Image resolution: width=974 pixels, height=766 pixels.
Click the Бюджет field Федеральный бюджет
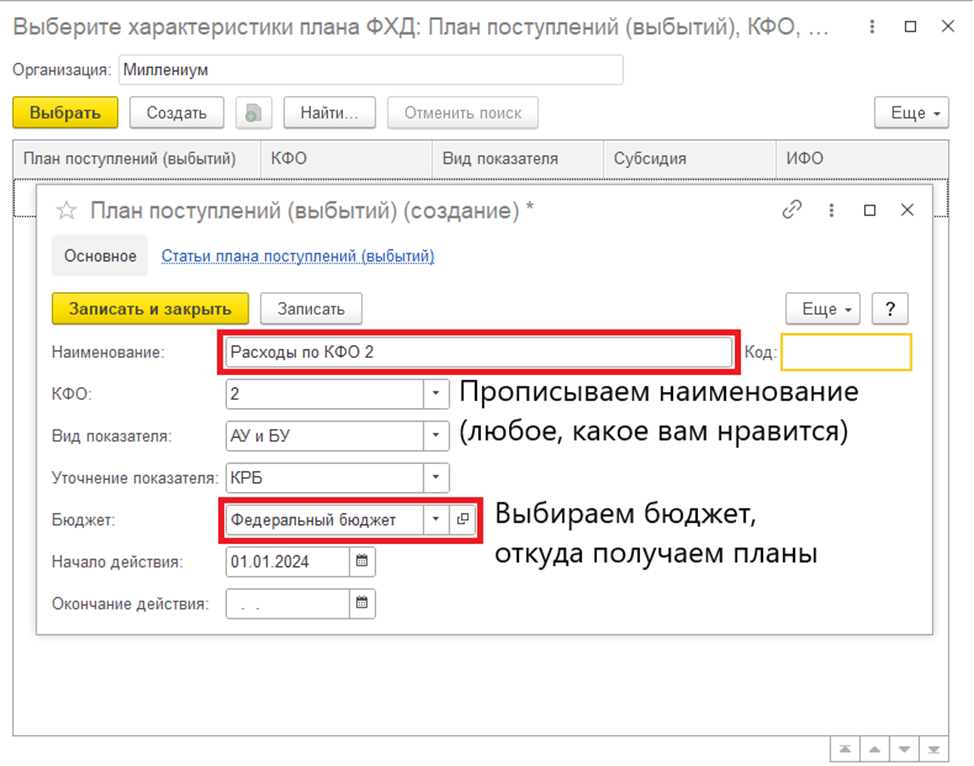[325, 519]
